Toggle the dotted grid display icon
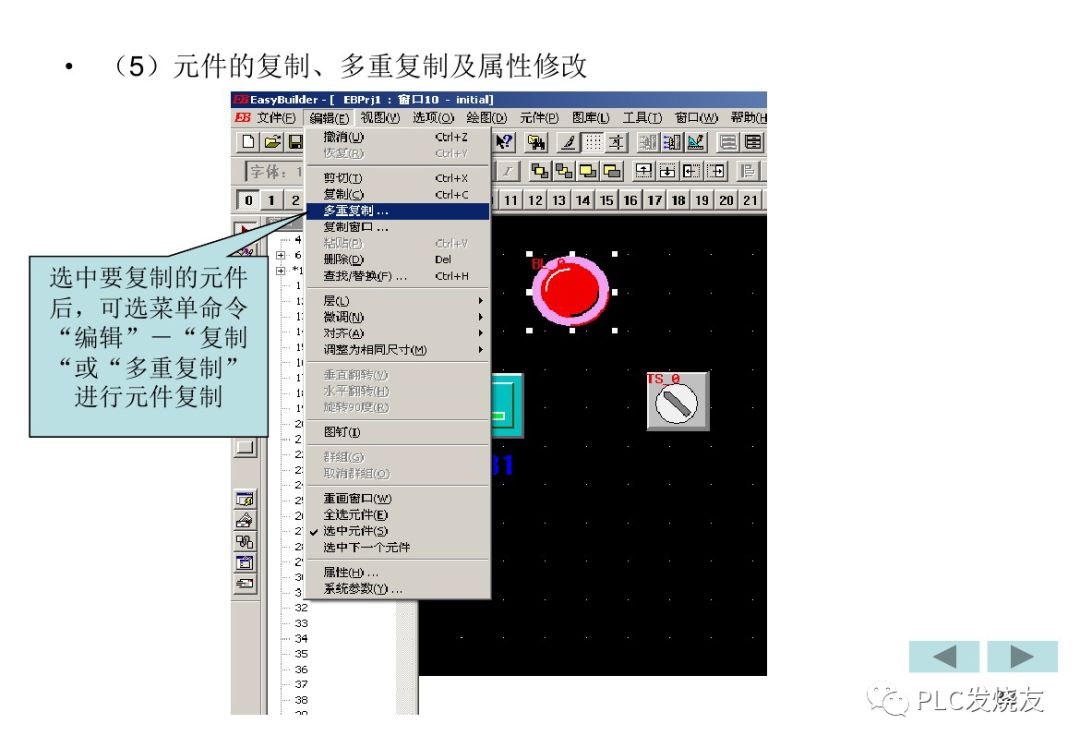 point(592,143)
